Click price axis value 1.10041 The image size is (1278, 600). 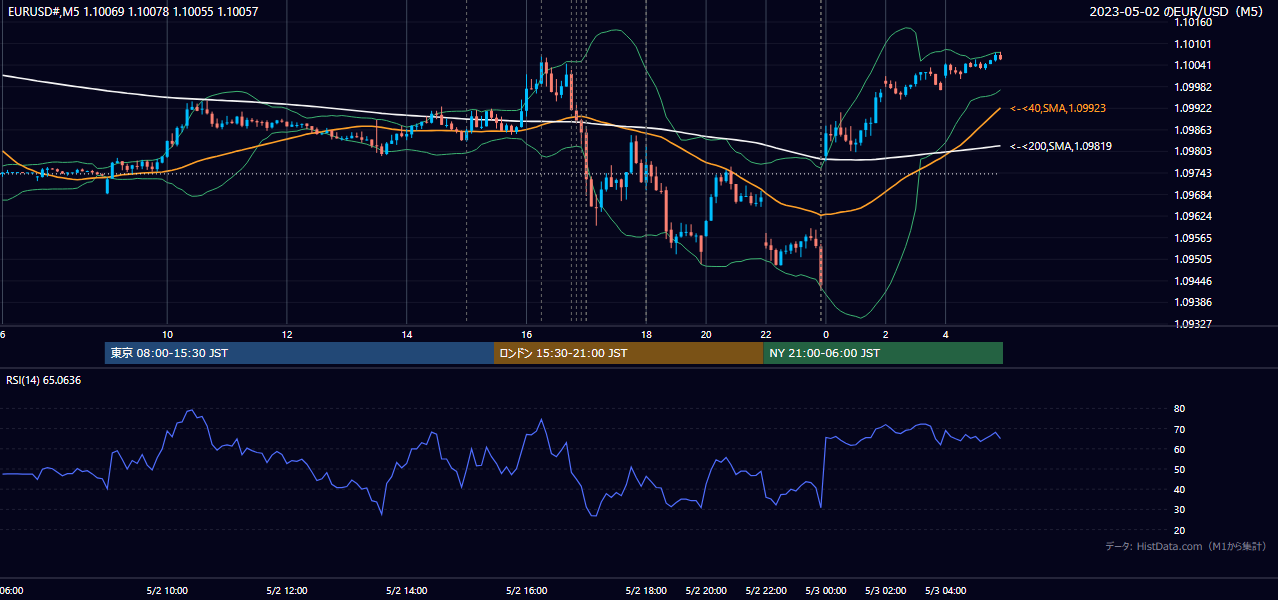click(x=1193, y=65)
